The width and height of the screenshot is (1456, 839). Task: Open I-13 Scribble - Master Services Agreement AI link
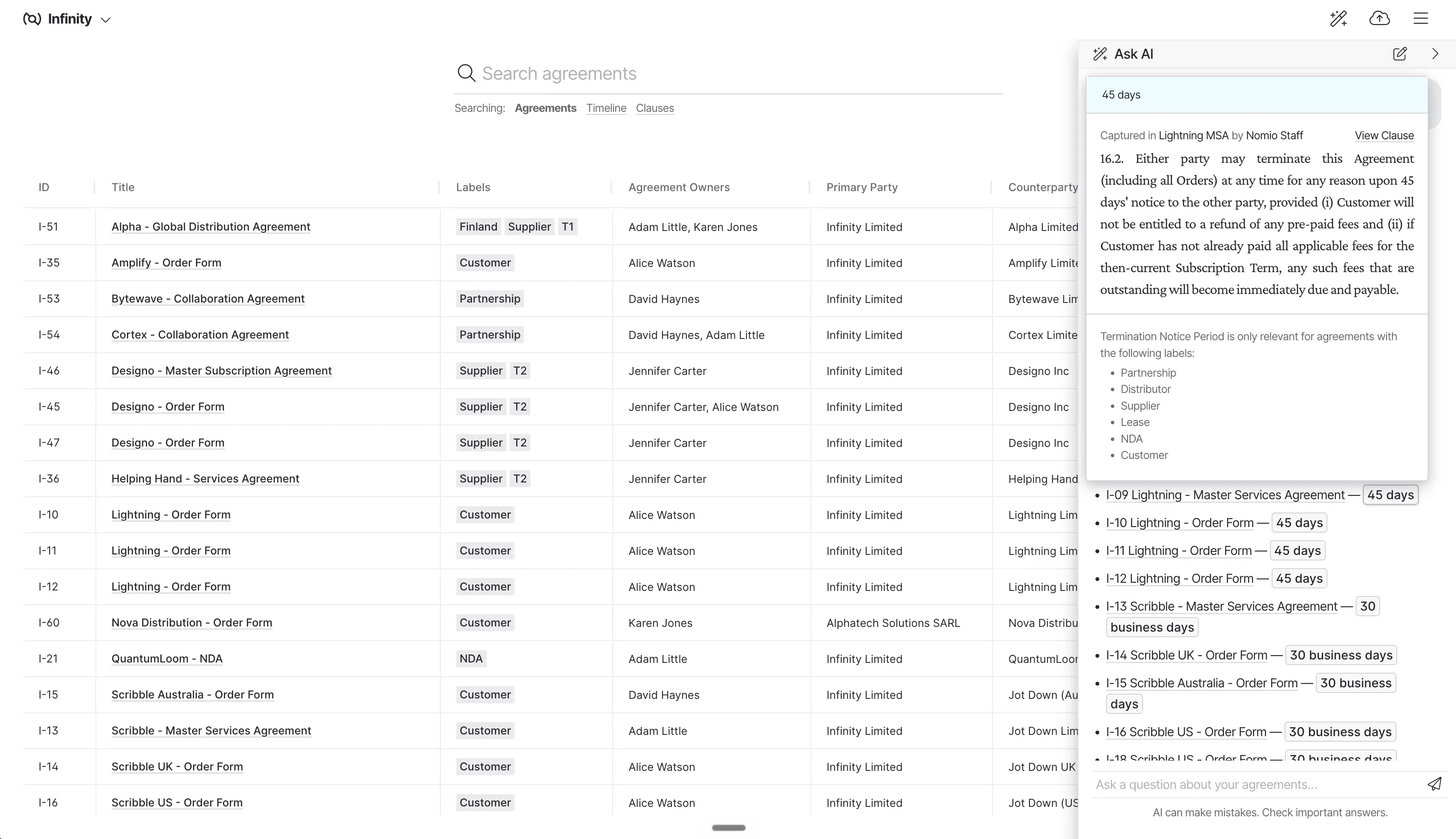point(1221,606)
